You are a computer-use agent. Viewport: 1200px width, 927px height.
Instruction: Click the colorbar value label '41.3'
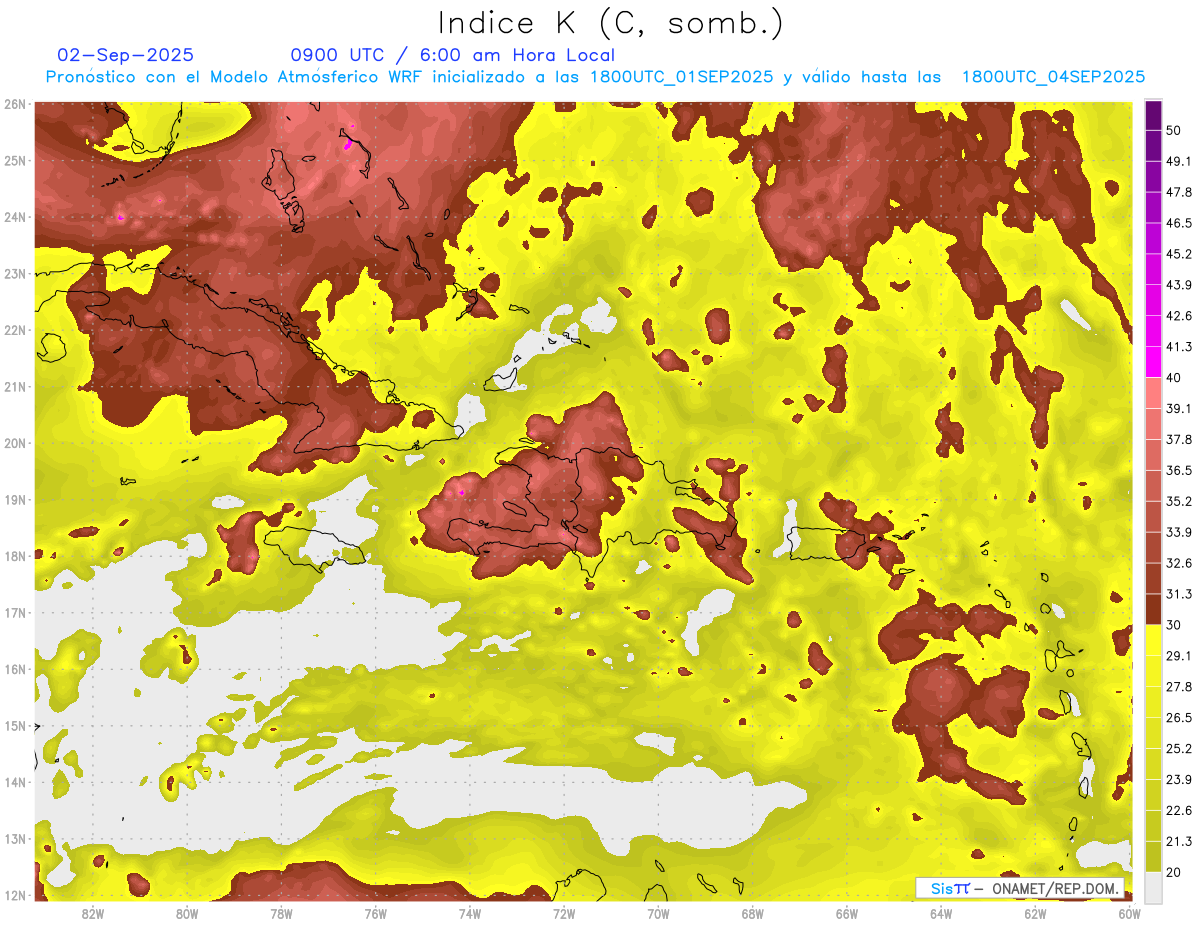[x=1178, y=347]
